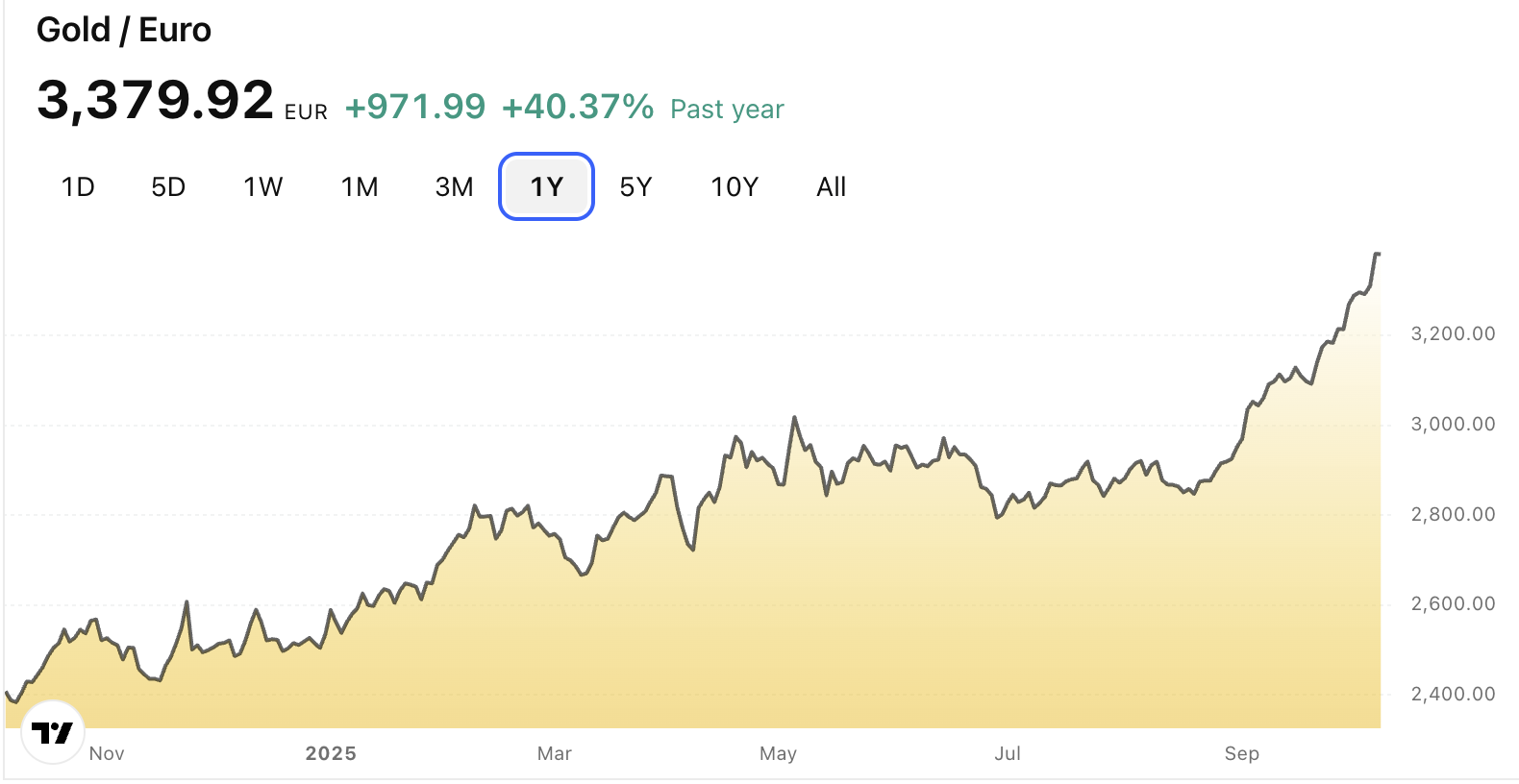This screenshot has width=1519, height=784.
Task: Switch to the 5D range
Action: tap(168, 186)
